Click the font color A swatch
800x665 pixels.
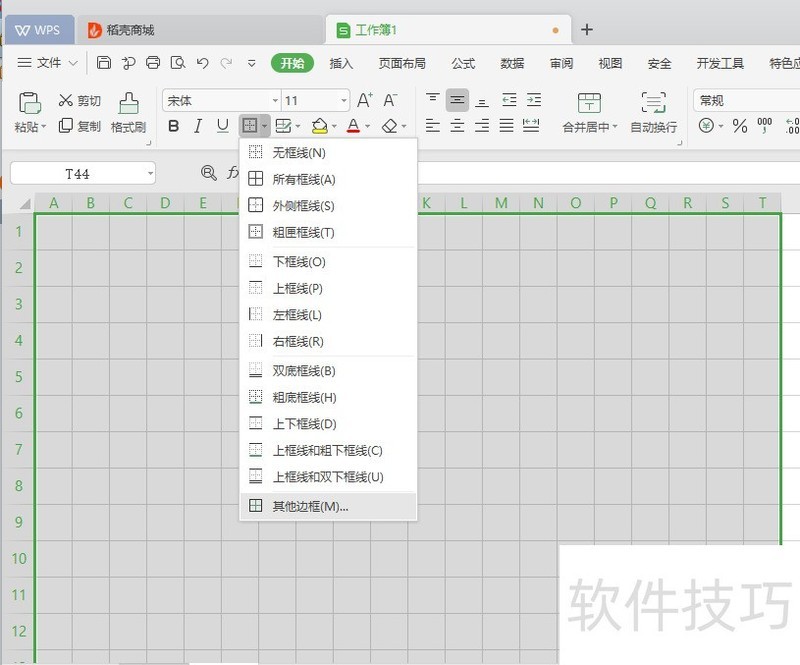[352, 126]
